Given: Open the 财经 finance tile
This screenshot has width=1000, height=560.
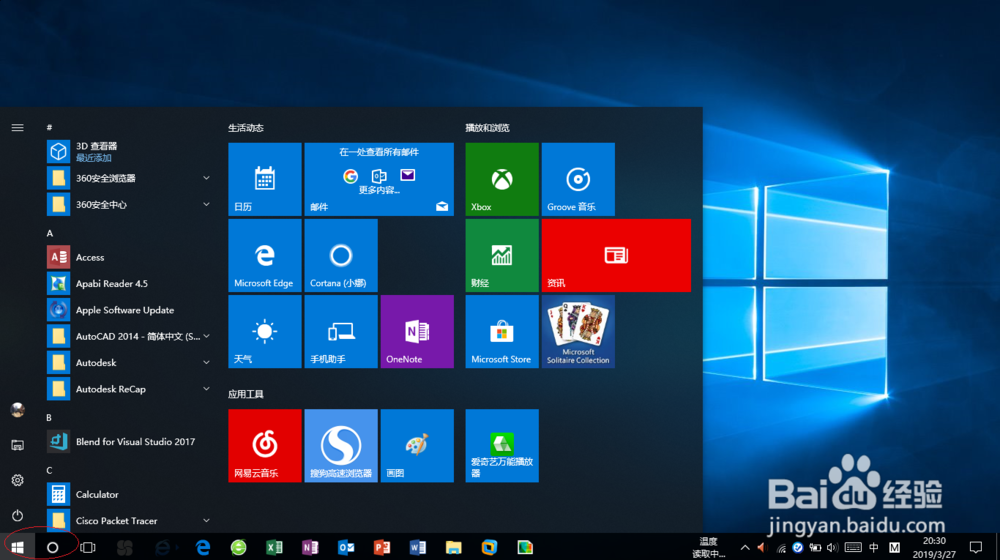Looking at the screenshot, I should (502, 255).
